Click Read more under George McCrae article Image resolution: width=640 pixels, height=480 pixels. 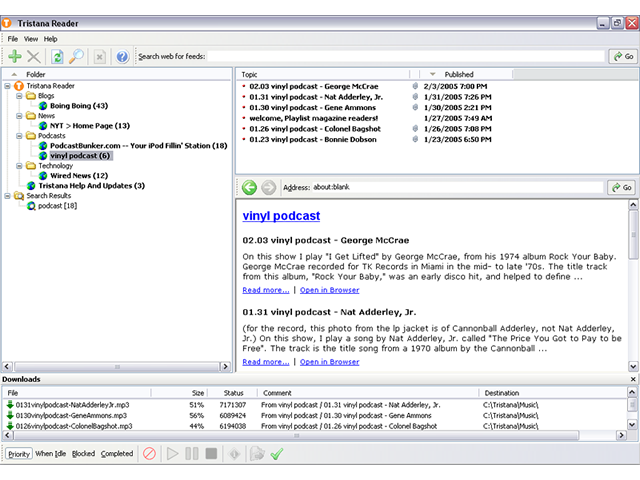[266, 290]
